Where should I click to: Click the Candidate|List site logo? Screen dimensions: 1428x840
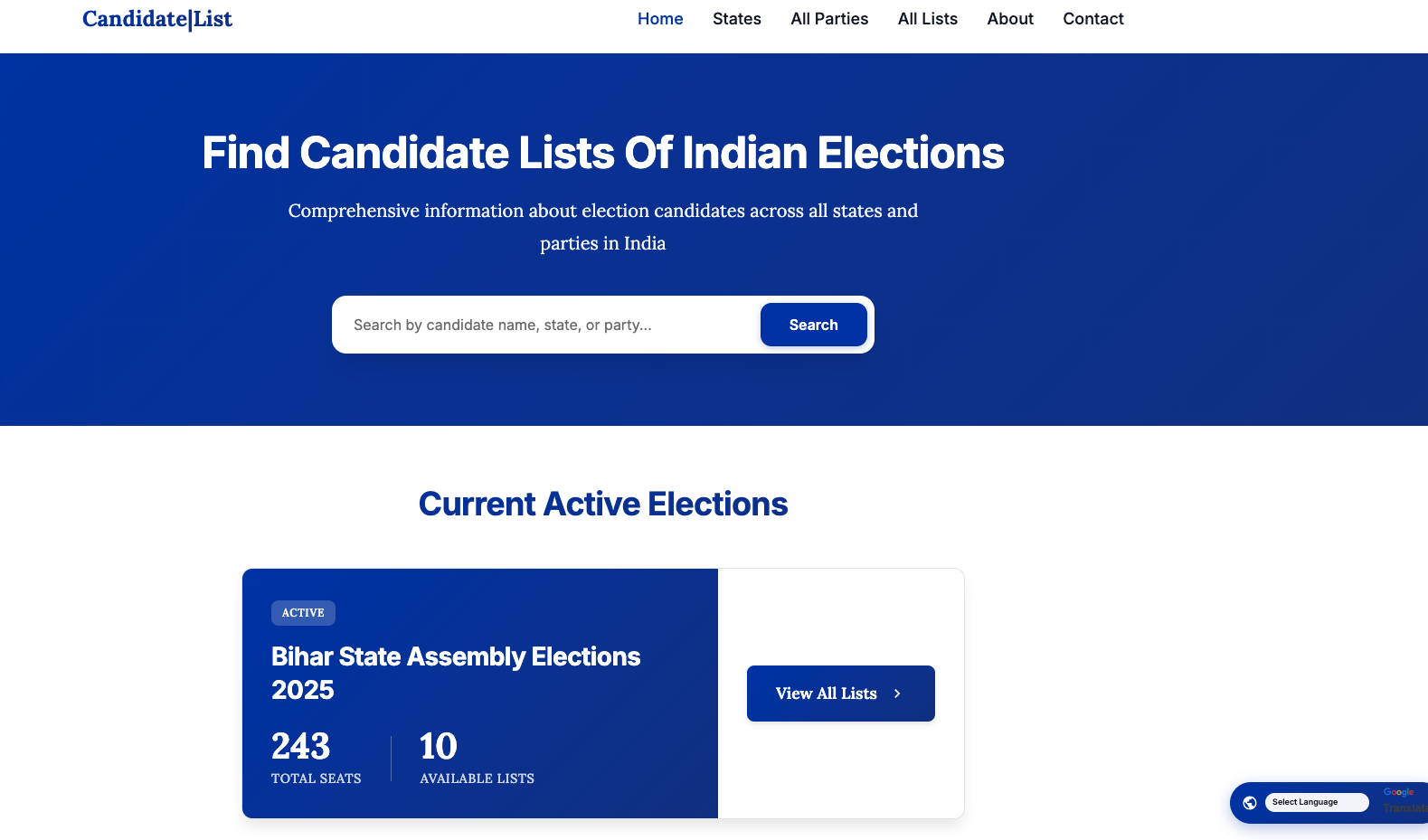(156, 18)
